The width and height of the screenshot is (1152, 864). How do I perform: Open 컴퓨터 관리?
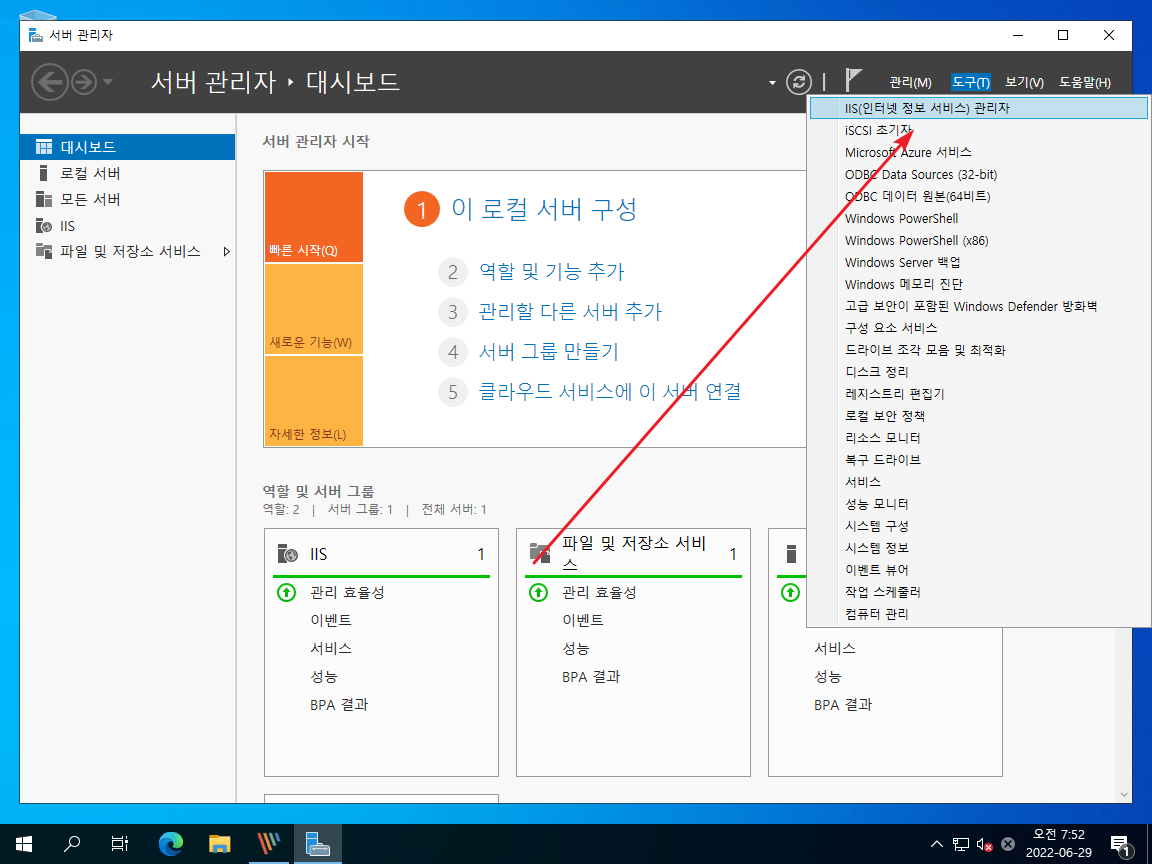click(979, 614)
